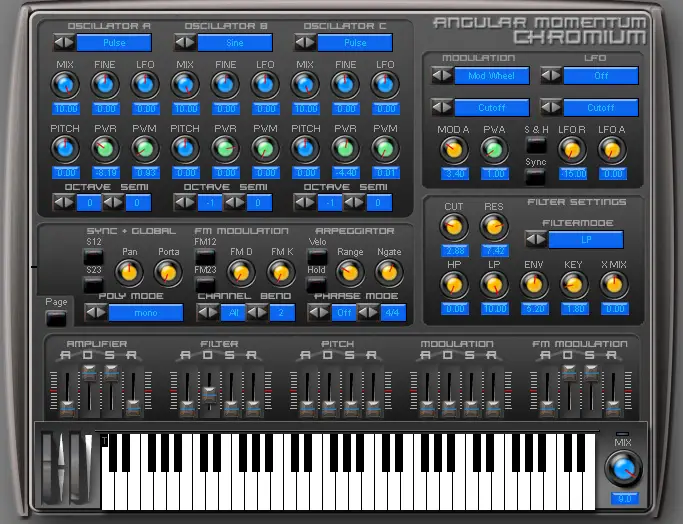Toggle the arpeggiator Hold switch
The height and width of the screenshot is (524, 683).
pos(317,285)
